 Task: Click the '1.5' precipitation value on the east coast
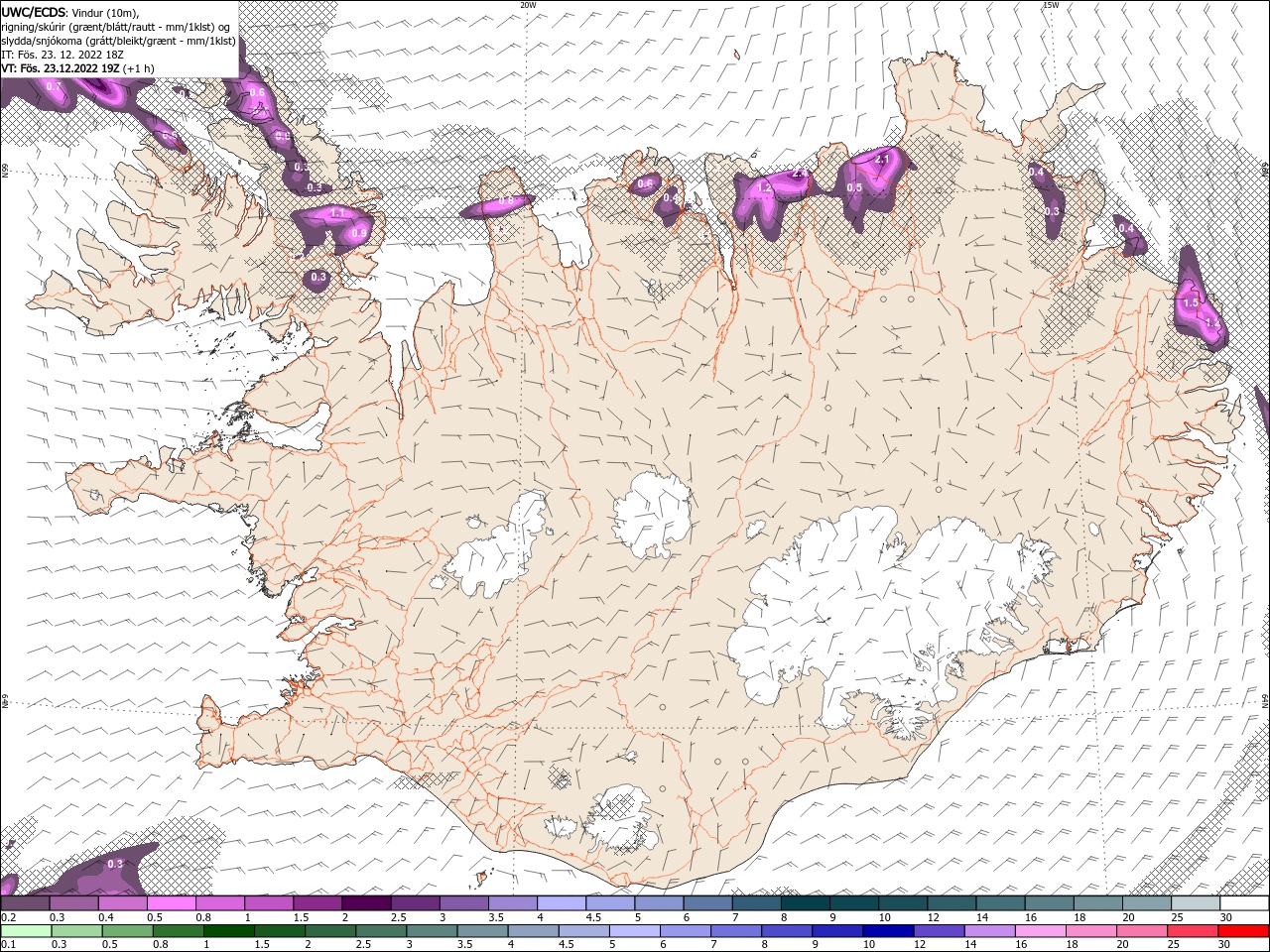click(1192, 301)
